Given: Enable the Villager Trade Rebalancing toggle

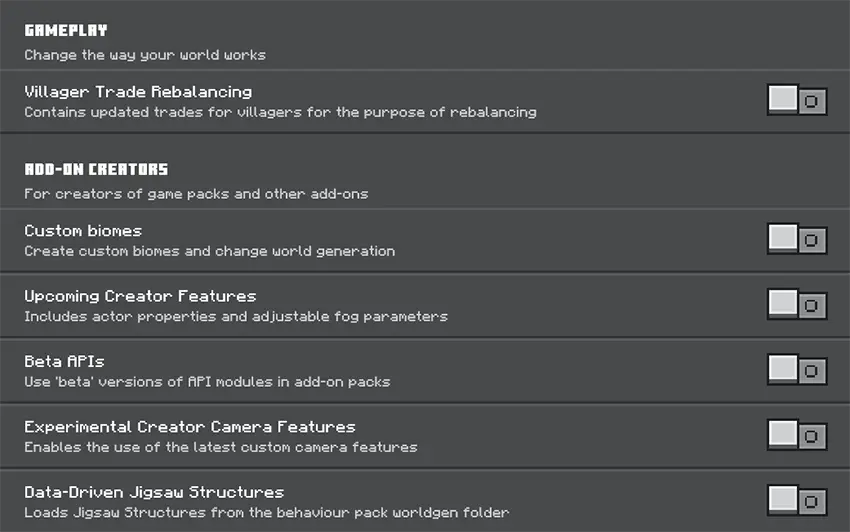Looking at the screenshot, I should 797,101.
